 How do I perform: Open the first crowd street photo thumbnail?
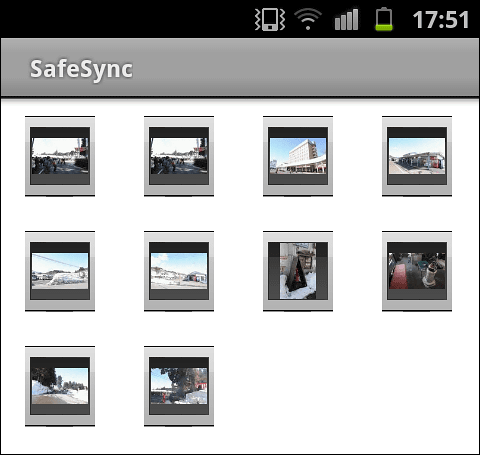60,156
